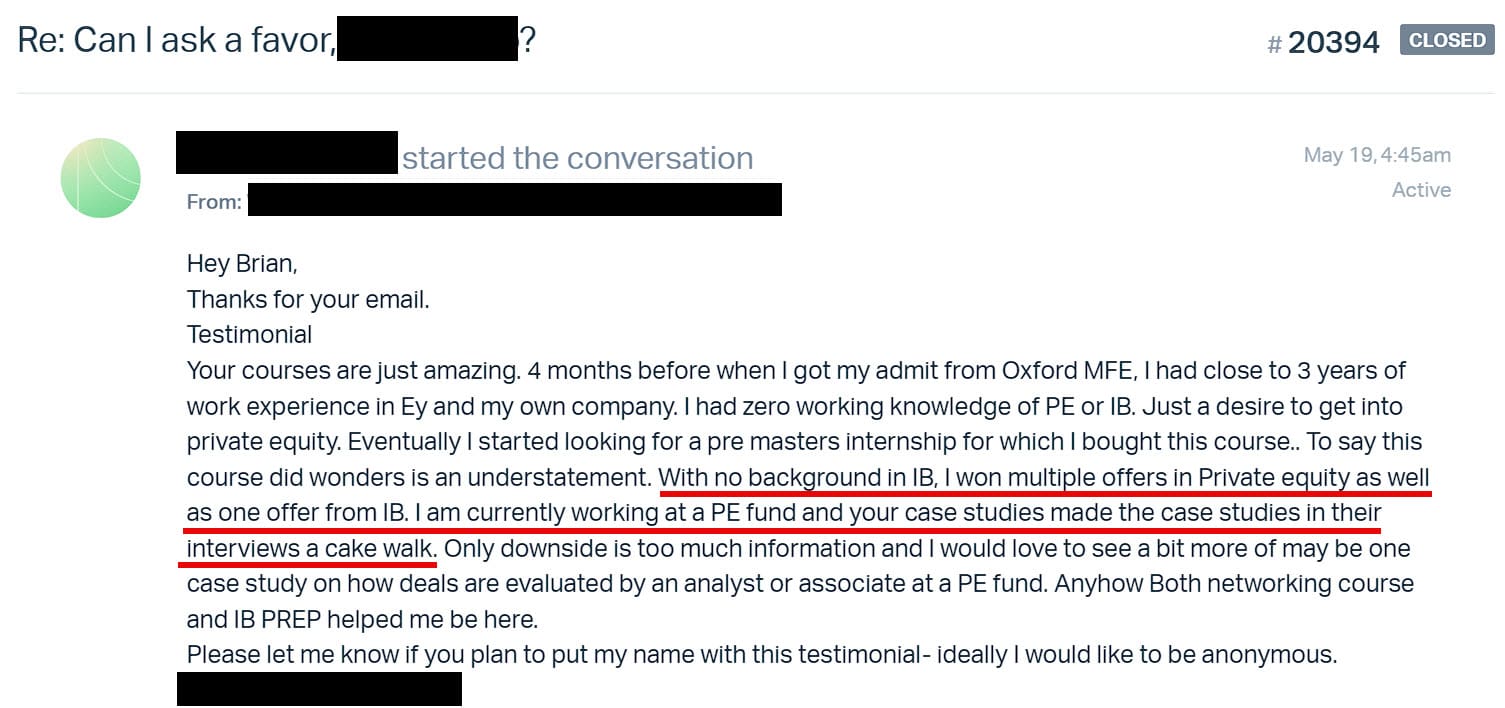Click "started the conversation" text
1505x708 pixels.
[577, 158]
